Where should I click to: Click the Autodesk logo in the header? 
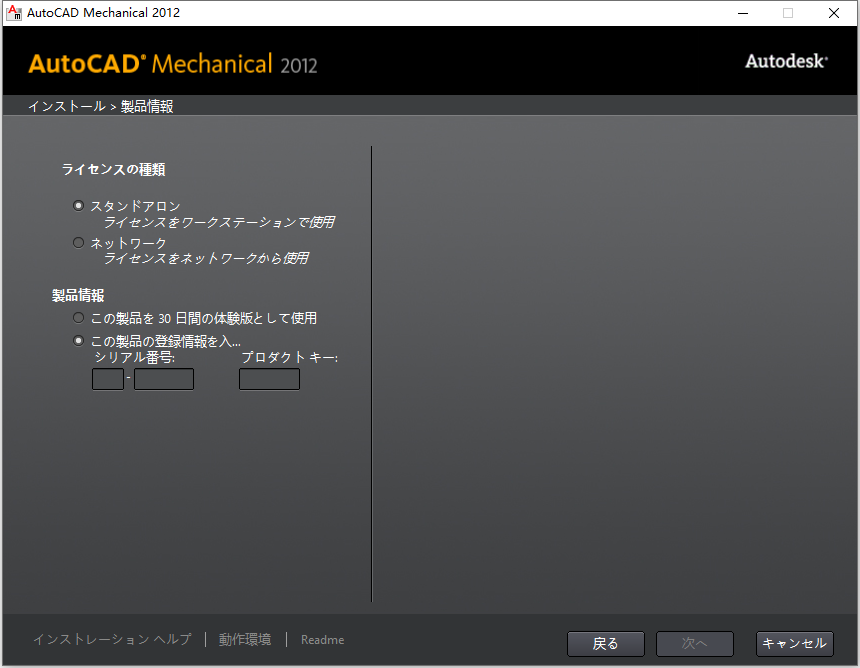[x=787, y=61]
